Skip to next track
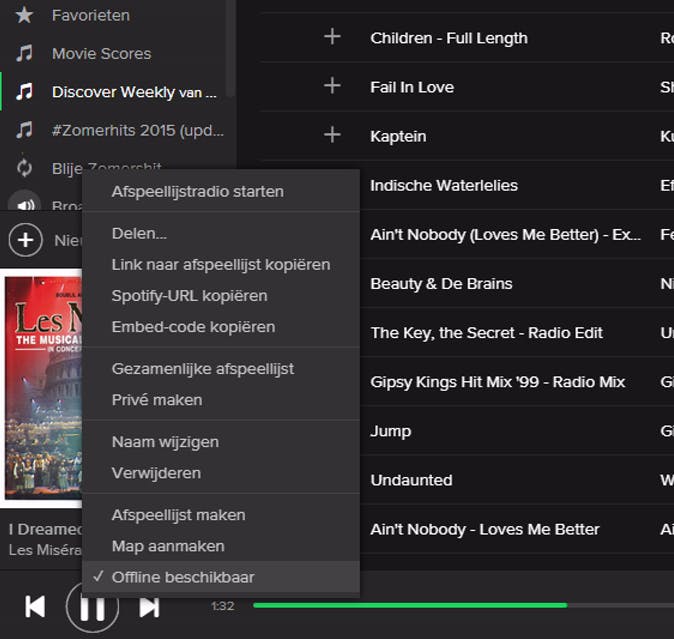 point(149,607)
